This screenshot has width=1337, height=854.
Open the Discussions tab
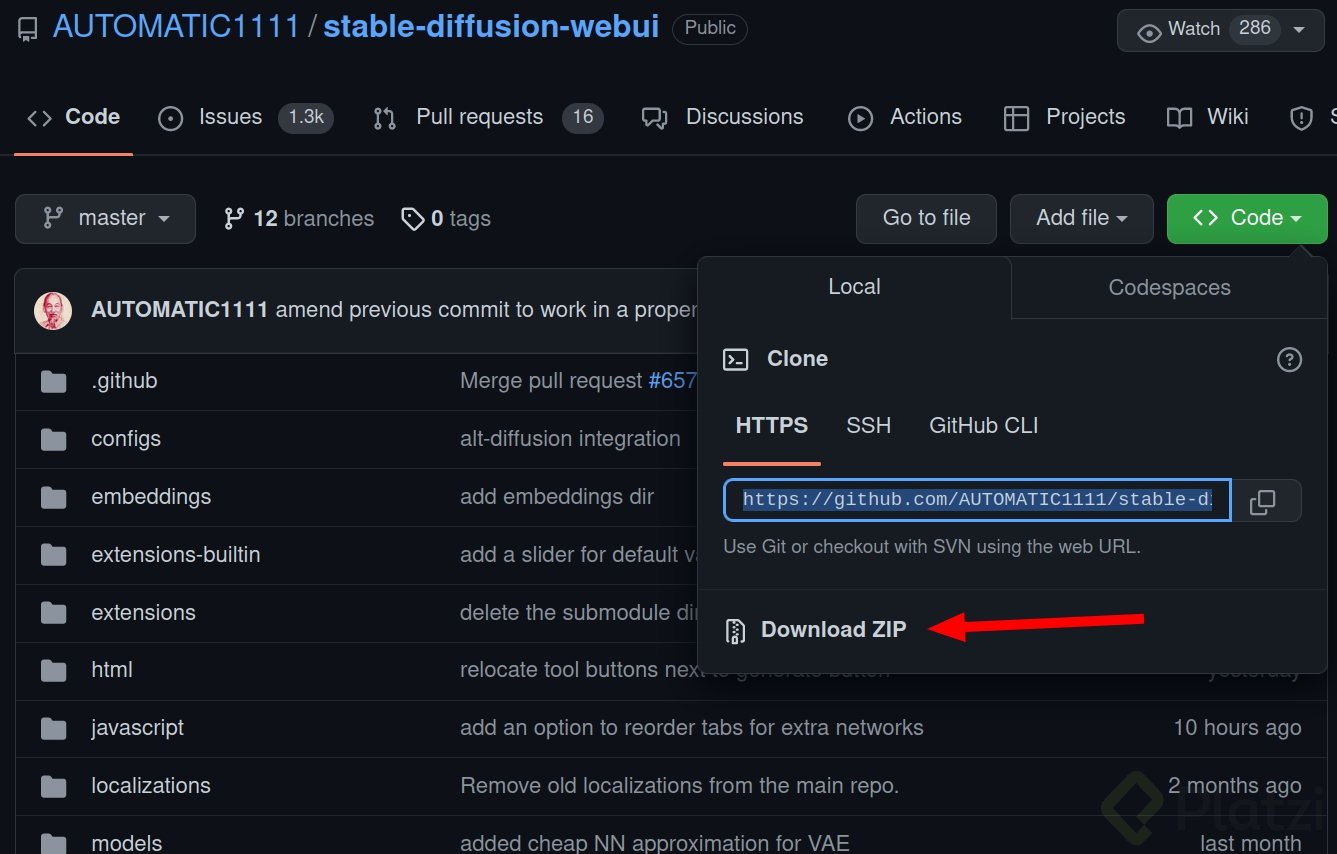coord(723,117)
